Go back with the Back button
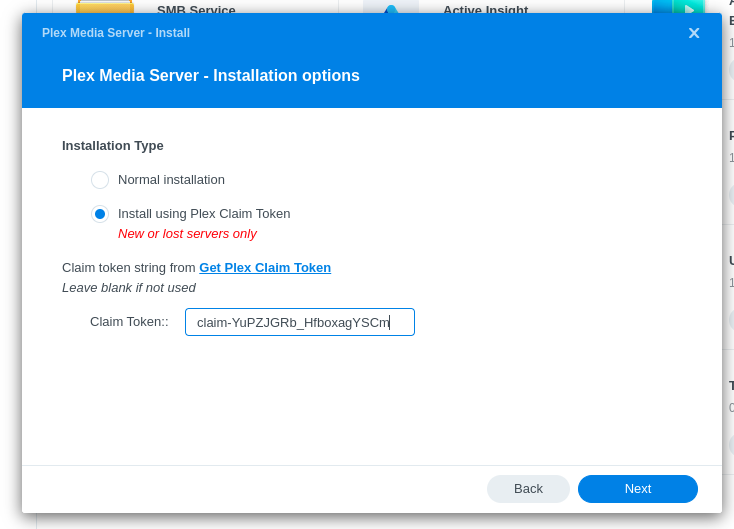 [528, 489]
